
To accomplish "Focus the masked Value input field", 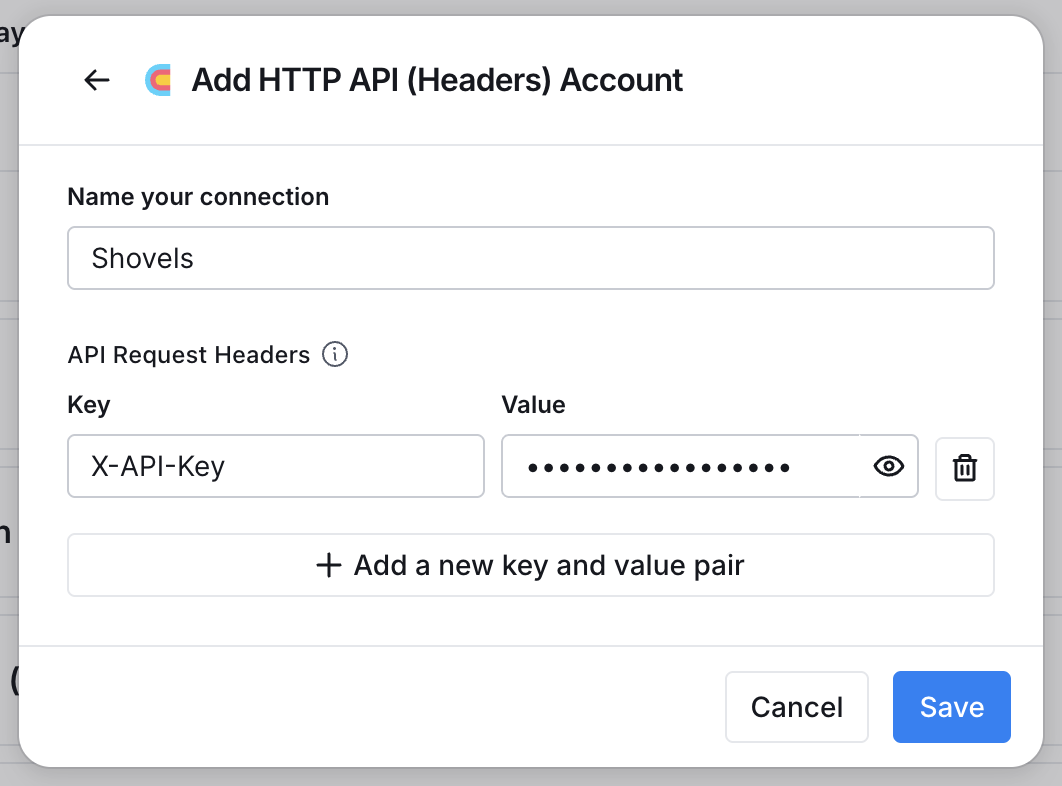I will coord(681,466).
